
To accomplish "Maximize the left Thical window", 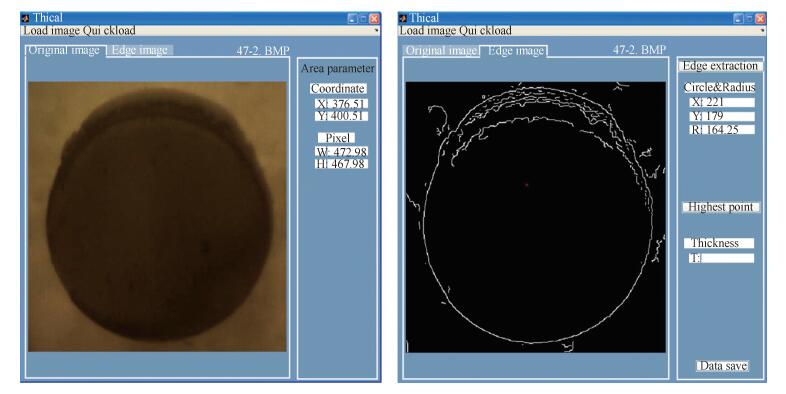I will (363, 19).
